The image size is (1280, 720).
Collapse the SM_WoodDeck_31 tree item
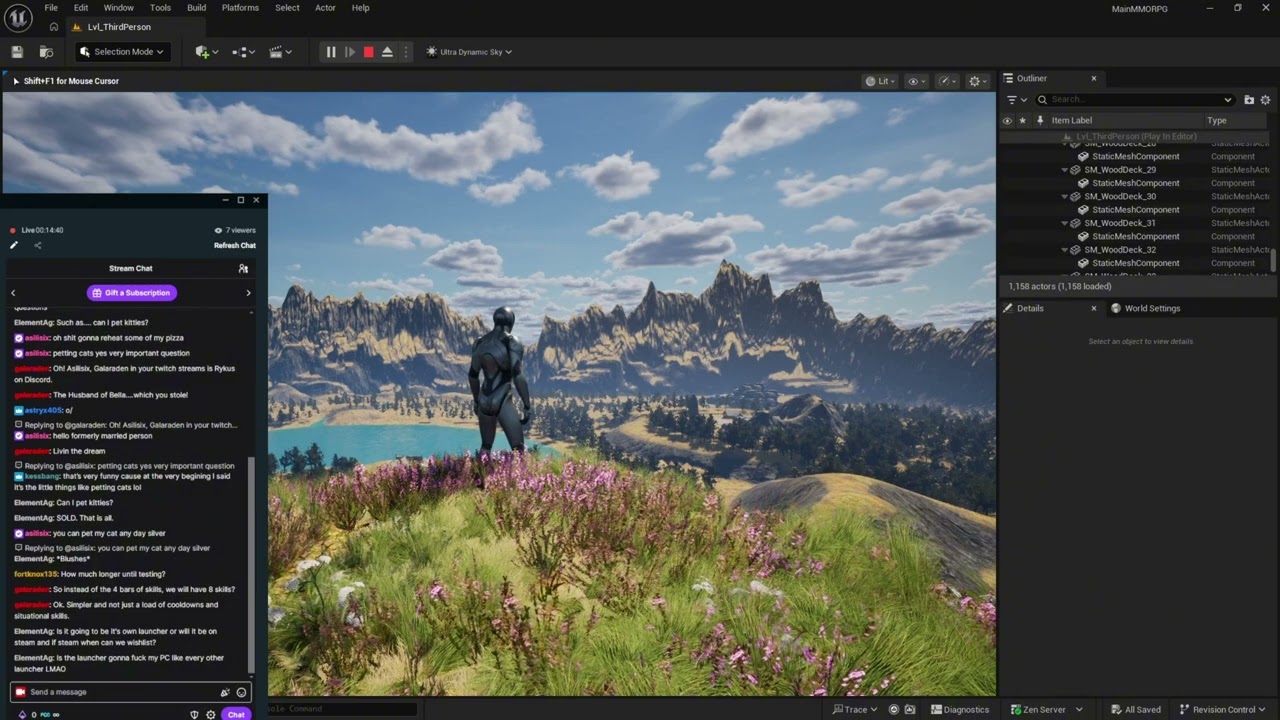pyautogui.click(x=1065, y=223)
